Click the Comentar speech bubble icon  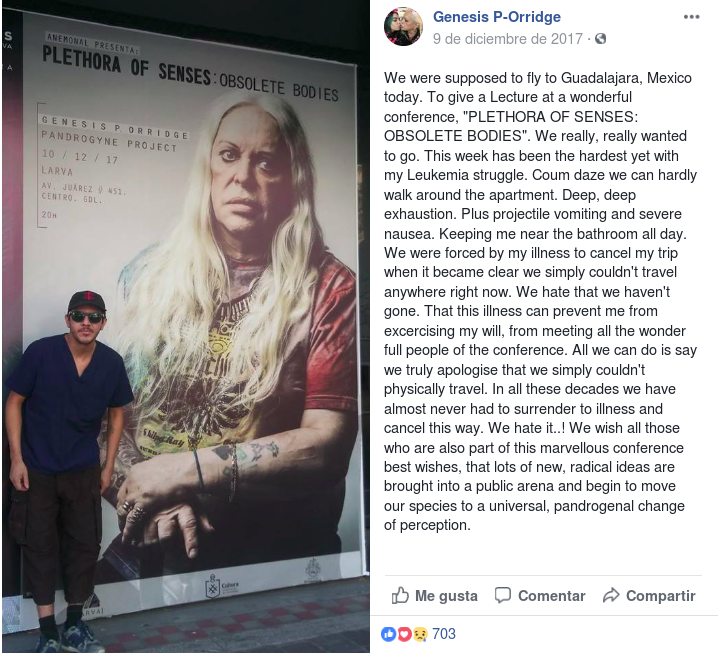coord(503,595)
